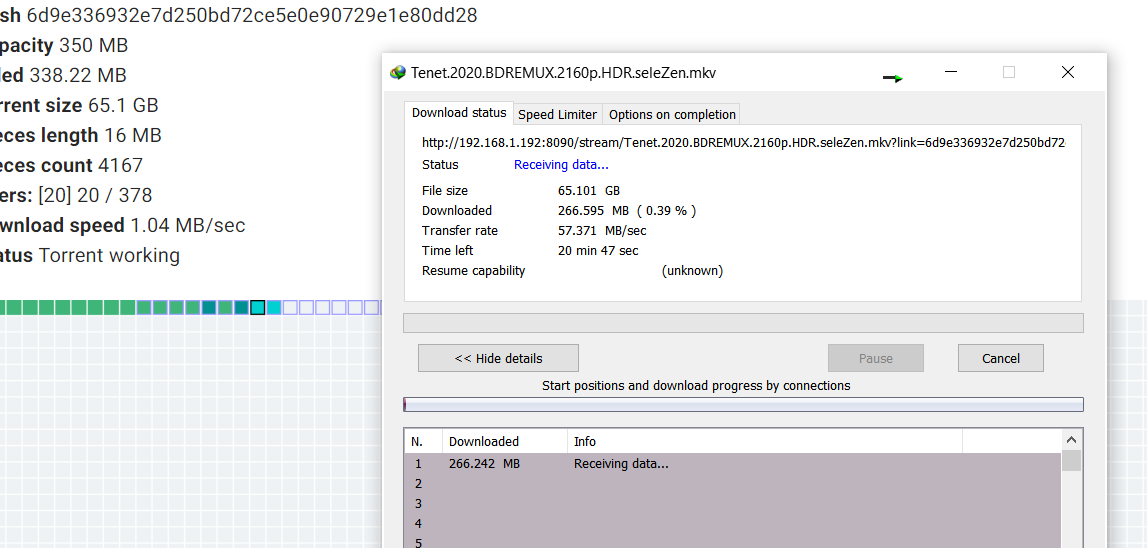Click the connections progress position bar
This screenshot has height=548, width=1147.
click(743, 405)
